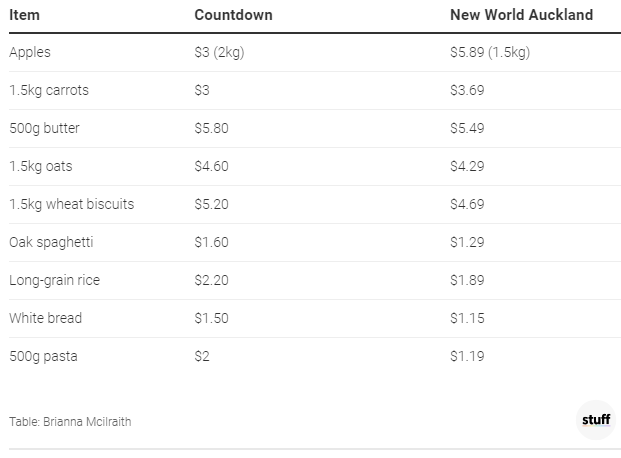Click the $4.69 wheat biscuits price
The width and height of the screenshot is (621, 458).
pyautogui.click(x=467, y=204)
